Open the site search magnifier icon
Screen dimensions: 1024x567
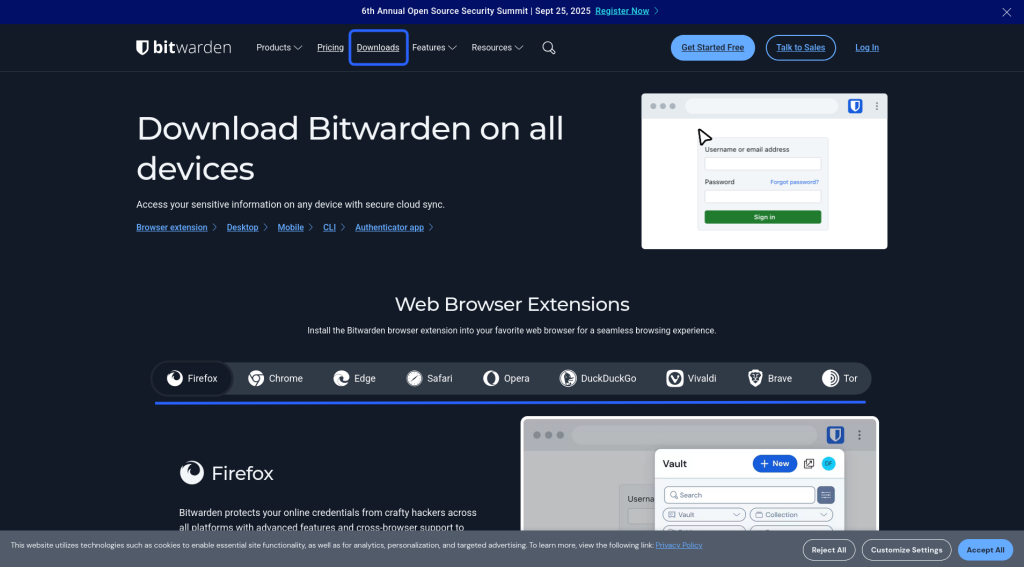(548, 48)
